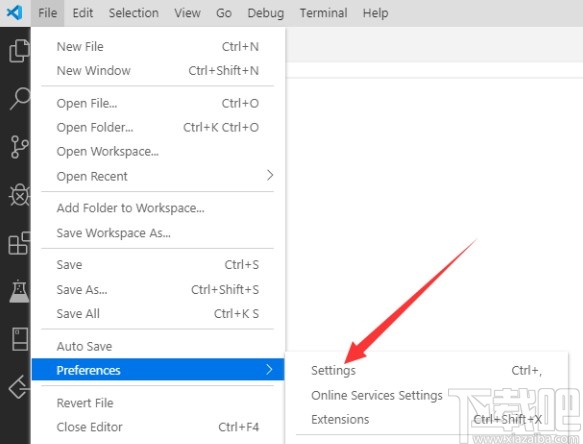The image size is (583, 444).
Task: Open Source Control branch icon
Action: point(19,147)
